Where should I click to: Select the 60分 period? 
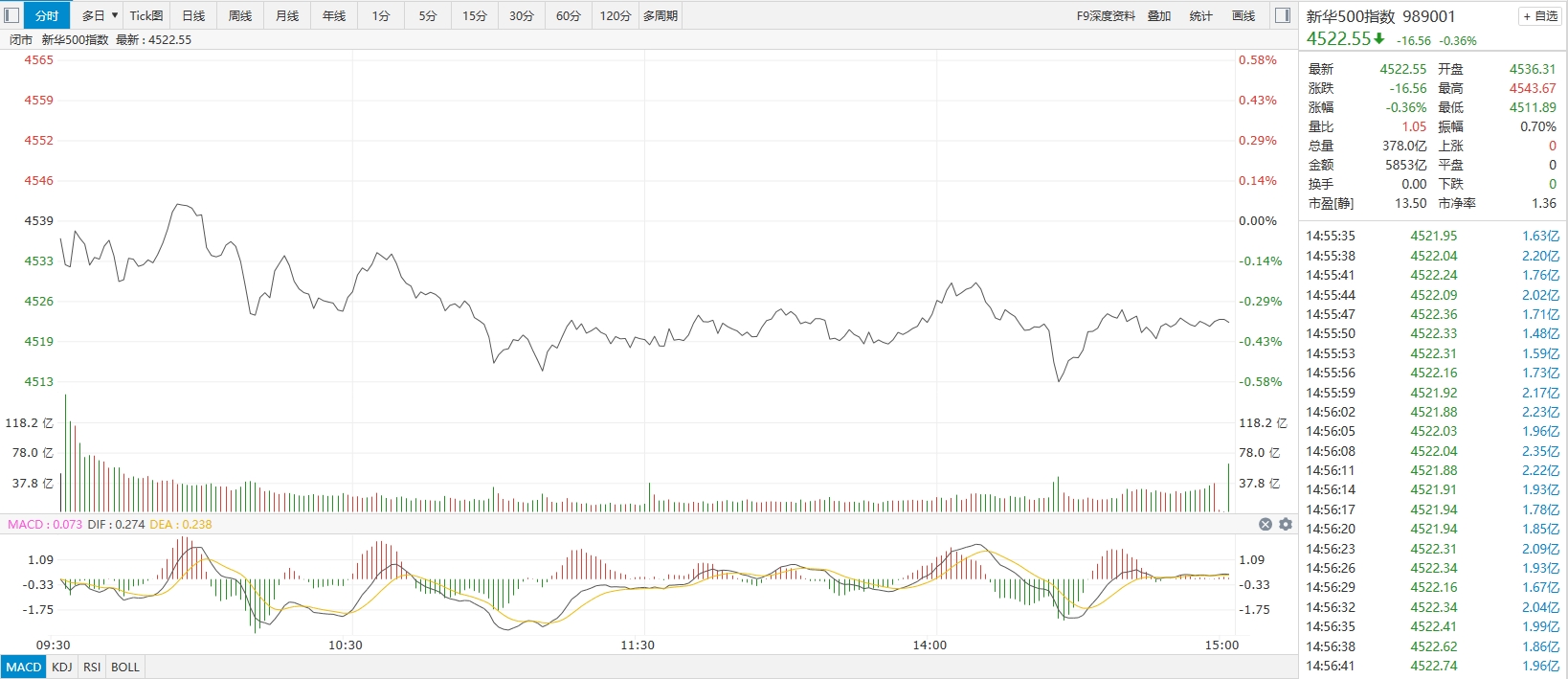569,15
